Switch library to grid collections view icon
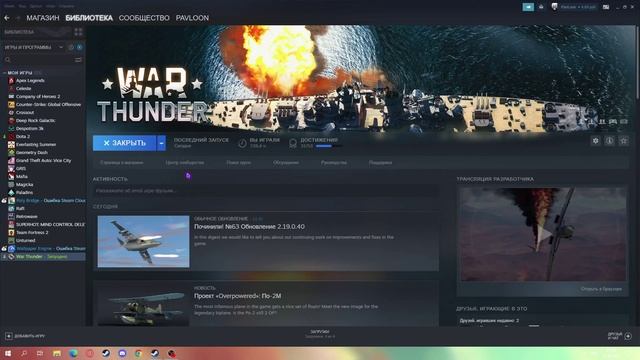The height and width of the screenshot is (360, 640). point(78,32)
